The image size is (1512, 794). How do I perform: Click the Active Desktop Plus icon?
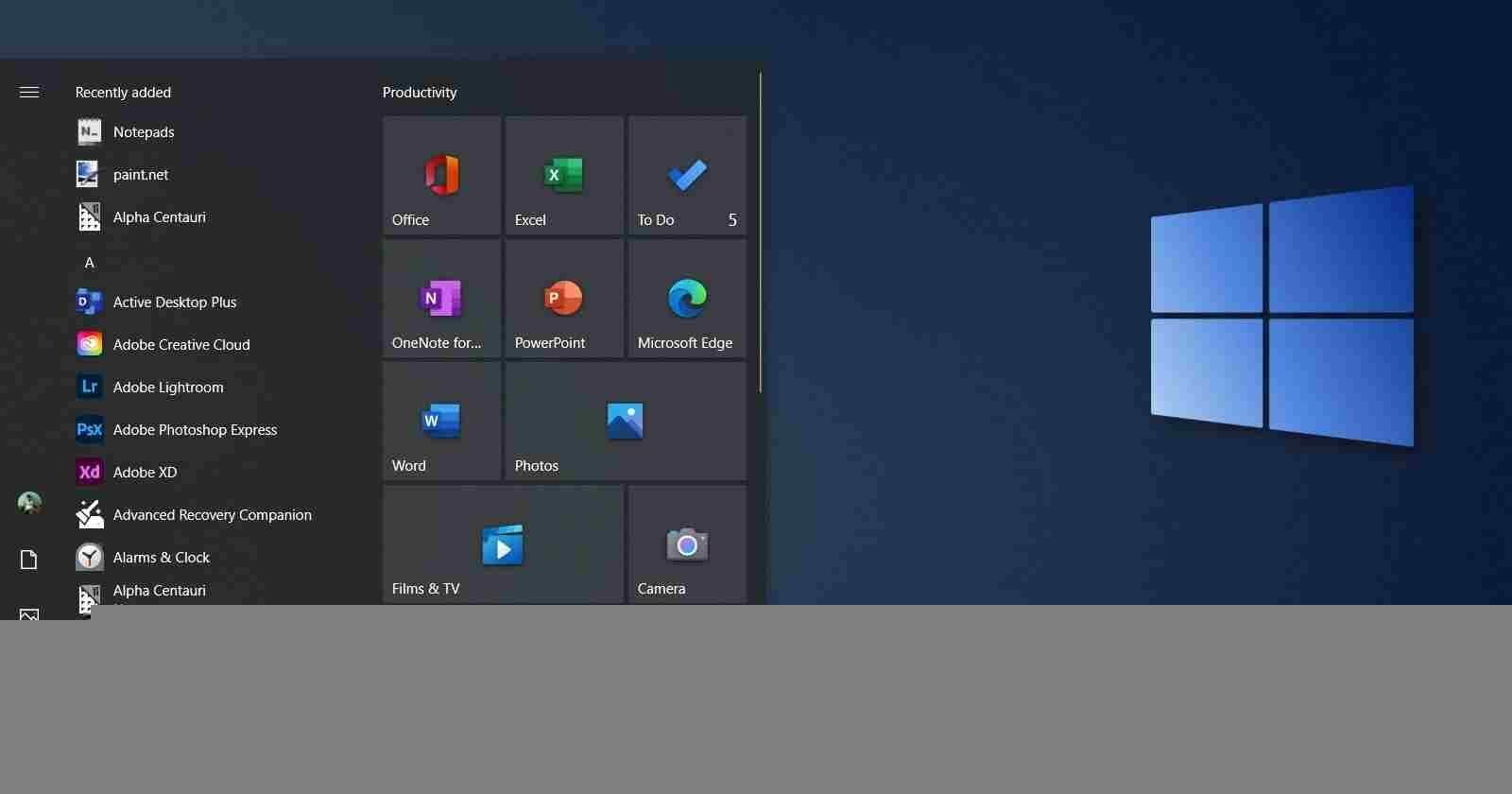89,302
